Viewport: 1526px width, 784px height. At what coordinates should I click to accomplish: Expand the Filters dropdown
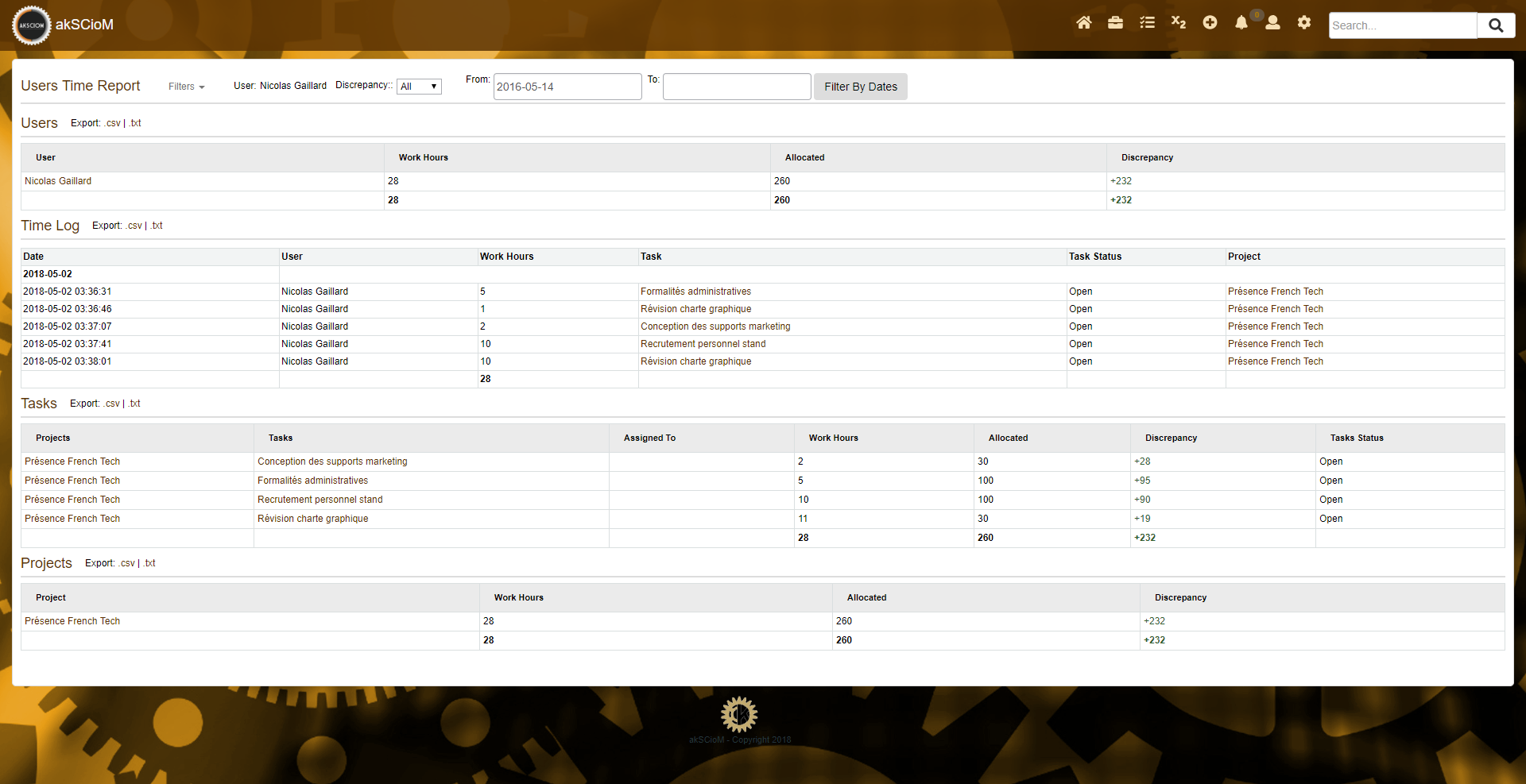(x=187, y=87)
